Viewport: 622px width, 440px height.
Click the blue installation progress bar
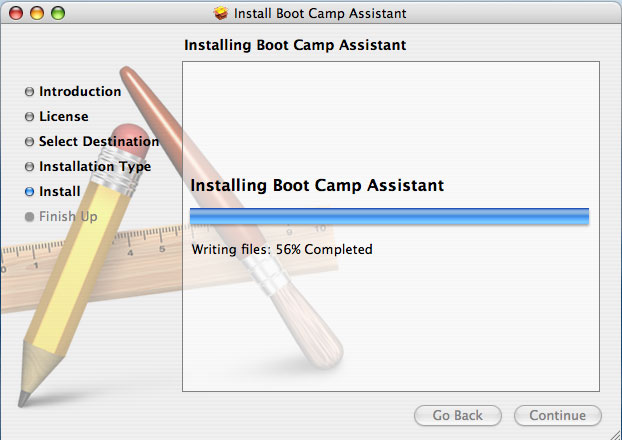click(389, 215)
